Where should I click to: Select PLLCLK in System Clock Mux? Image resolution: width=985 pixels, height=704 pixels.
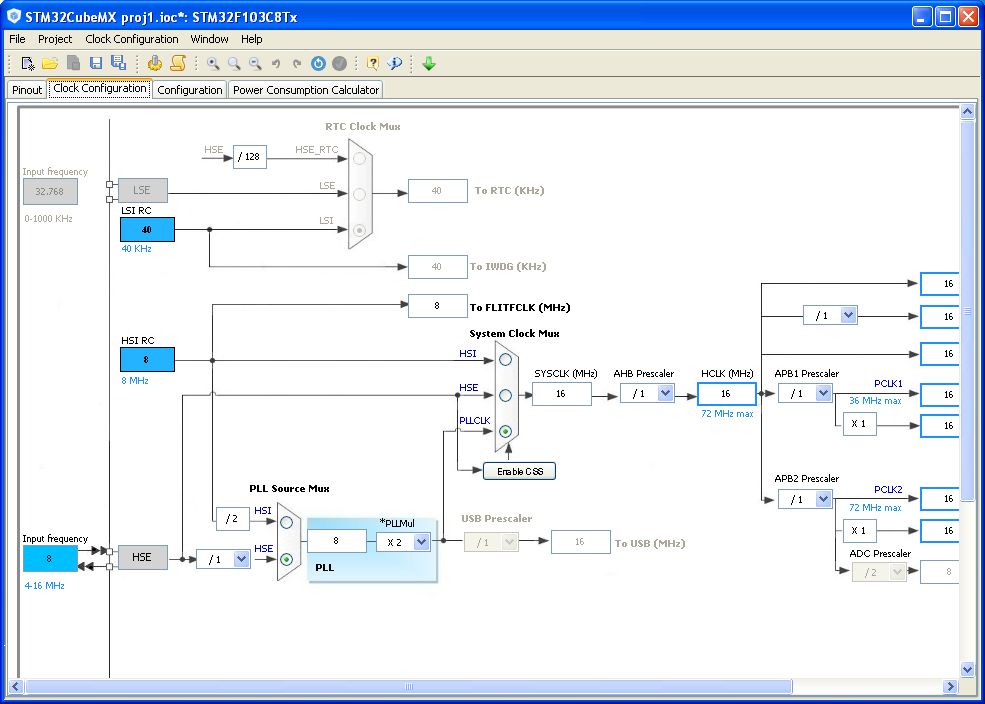point(505,431)
